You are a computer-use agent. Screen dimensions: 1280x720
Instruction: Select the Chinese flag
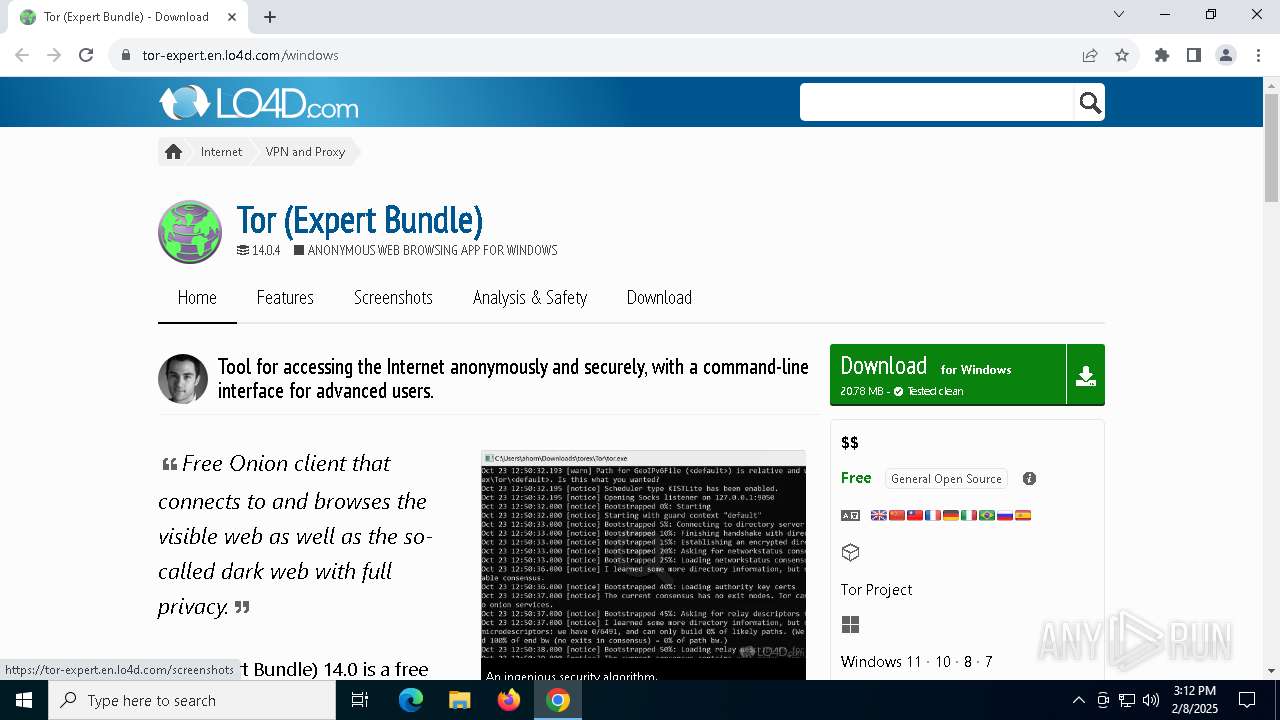pyautogui.click(x=897, y=515)
